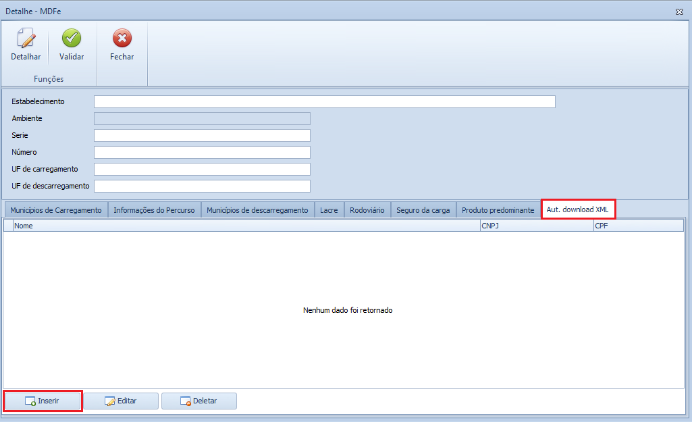Go to the Rodoviário tab
Screen dimensions: 692x422
[x=368, y=210]
